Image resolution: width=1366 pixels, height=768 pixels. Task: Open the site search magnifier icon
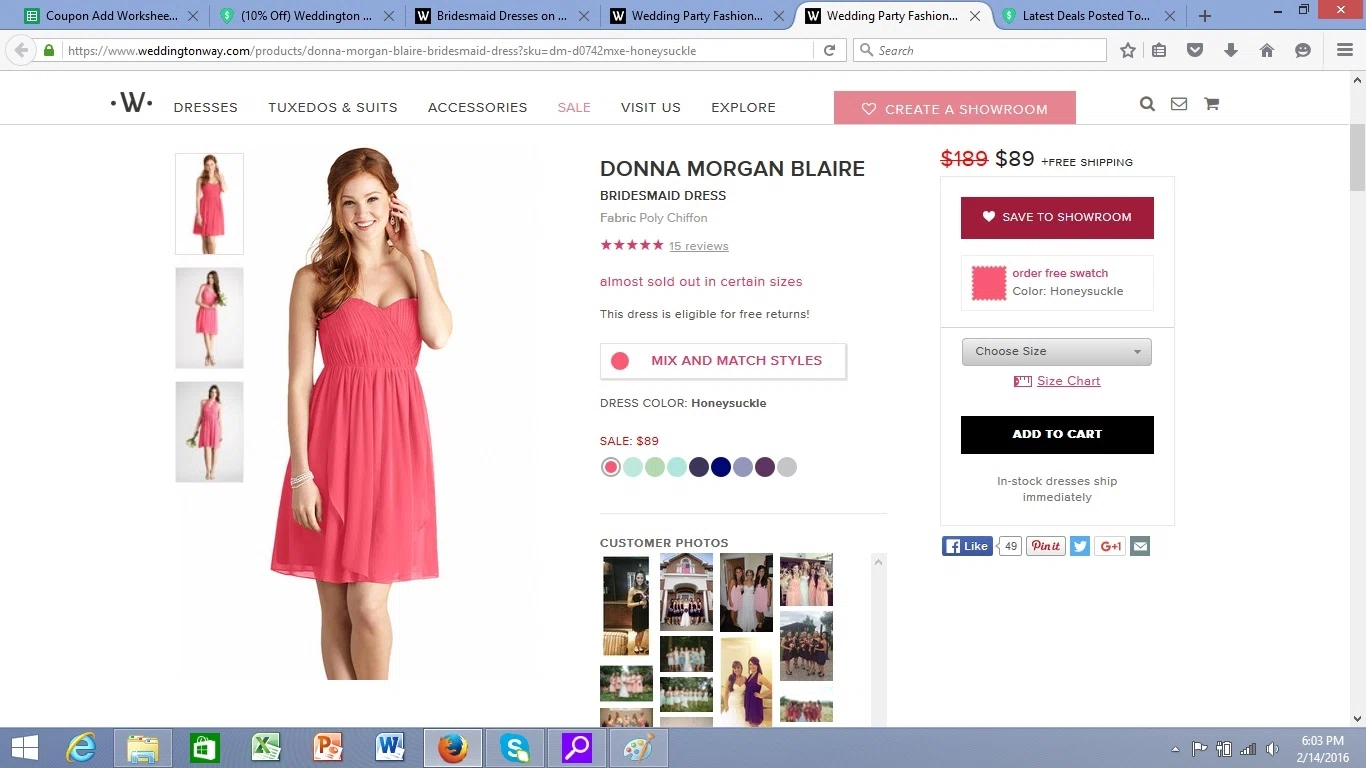click(x=1147, y=104)
